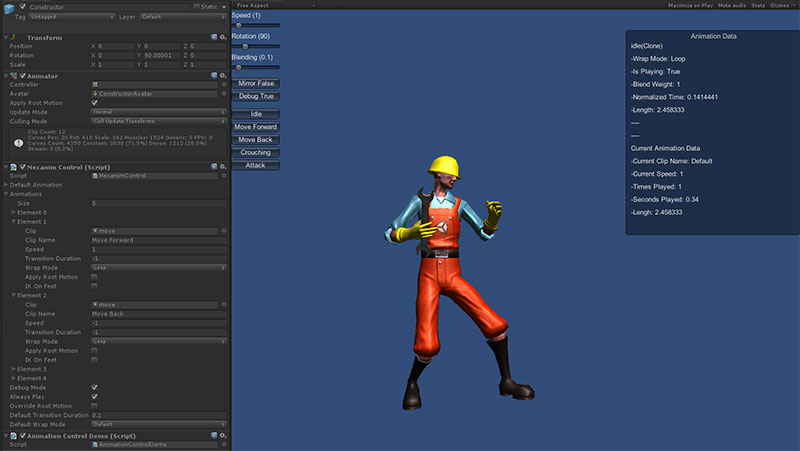The image size is (800, 451).
Task: Open the Static options dropdown arrow
Action: coord(223,7)
